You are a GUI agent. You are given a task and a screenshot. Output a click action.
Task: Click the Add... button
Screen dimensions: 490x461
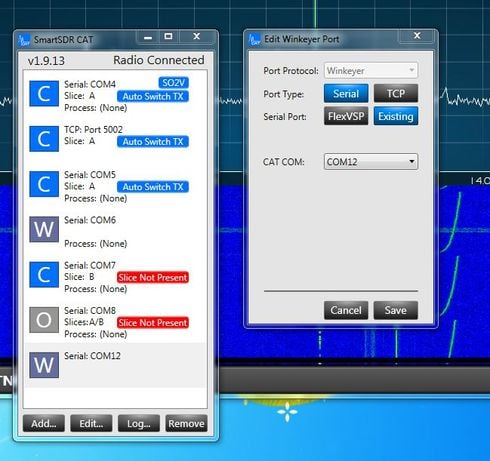(x=44, y=423)
